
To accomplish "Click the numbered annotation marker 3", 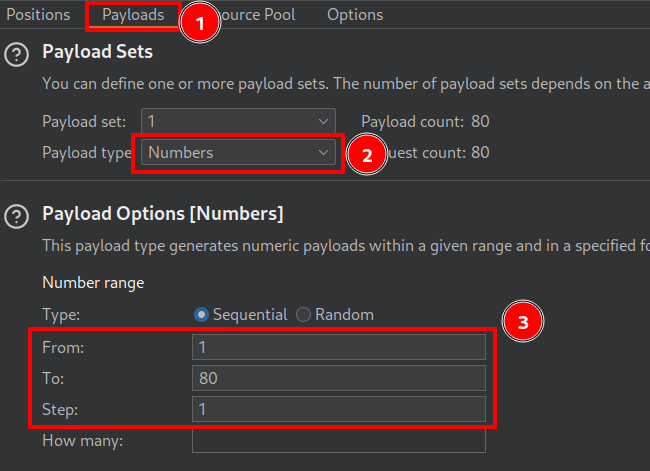I will click(x=521, y=323).
